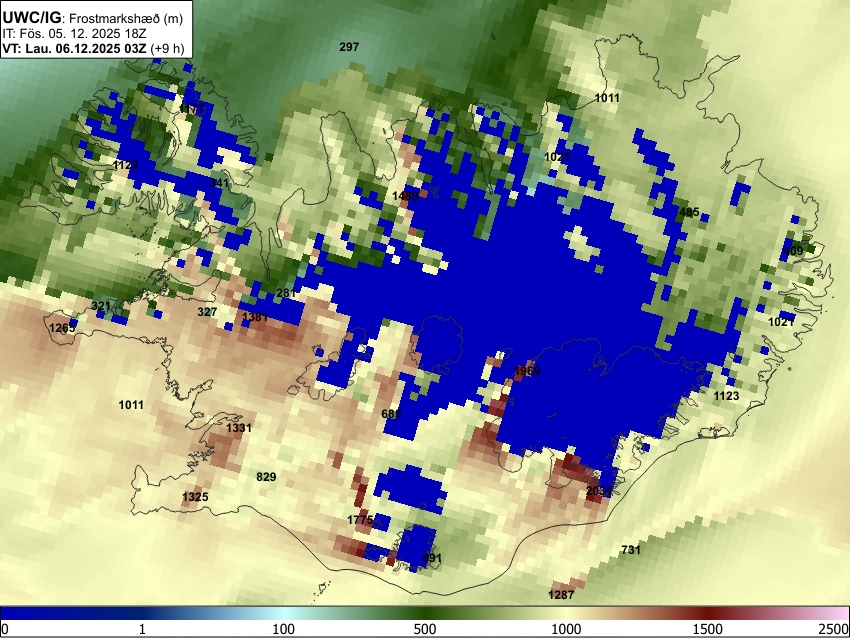This screenshot has width=850, height=638.
Task: Click the 1969 map value label
Action: (x=527, y=371)
